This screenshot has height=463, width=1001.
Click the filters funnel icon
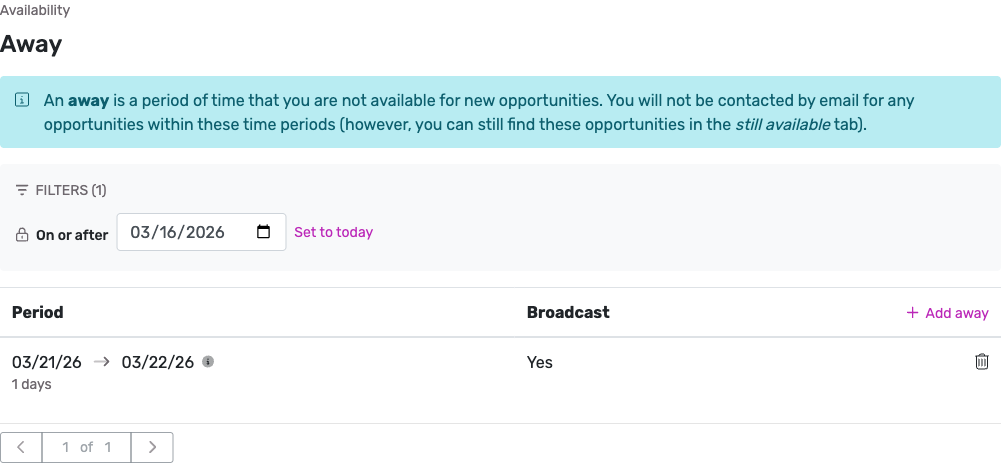tap(22, 190)
